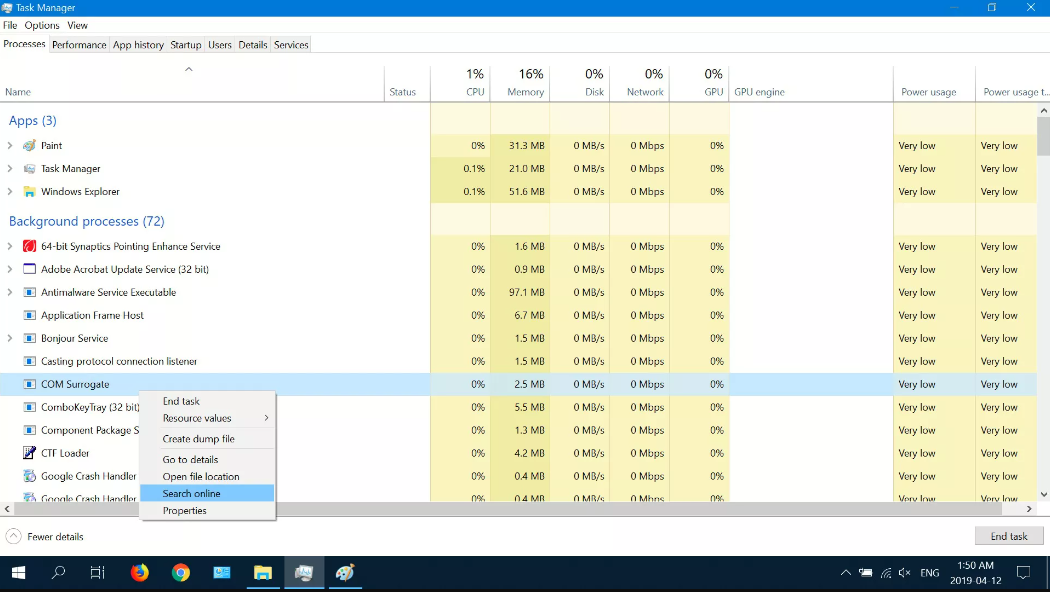The image size is (1050, 592).
Task: Expand the Bonjour Service row
Action: [9, 338]
